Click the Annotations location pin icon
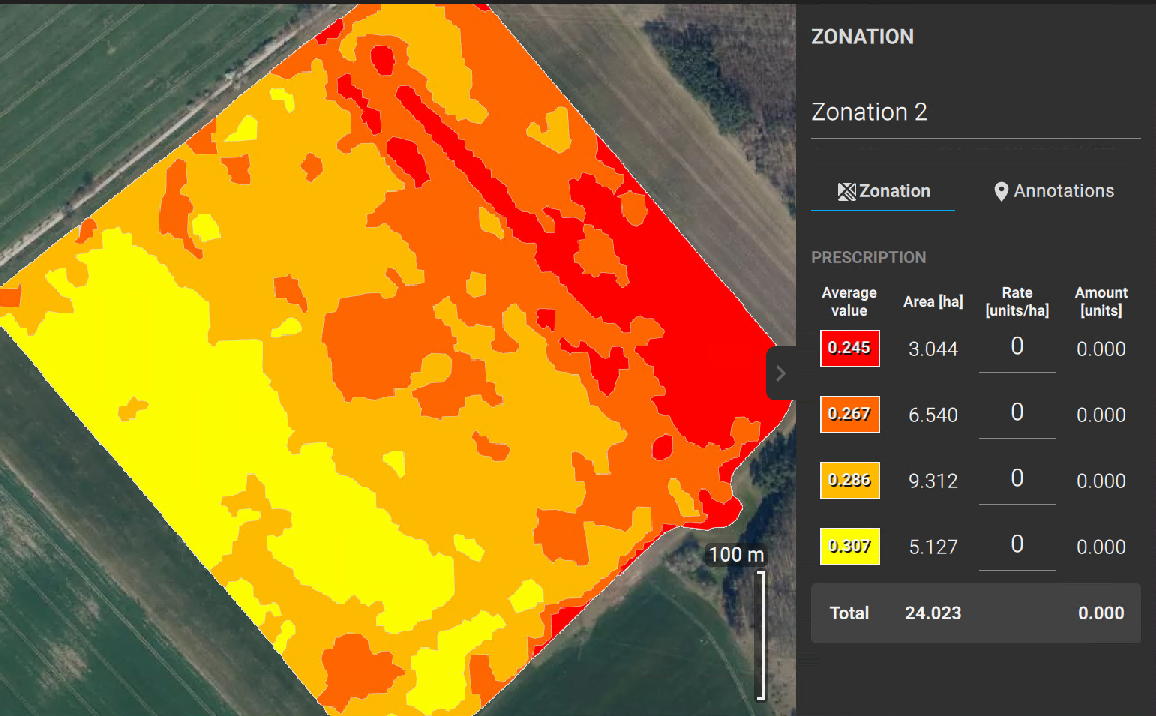1156x716 pixels. pos(1001,191)
